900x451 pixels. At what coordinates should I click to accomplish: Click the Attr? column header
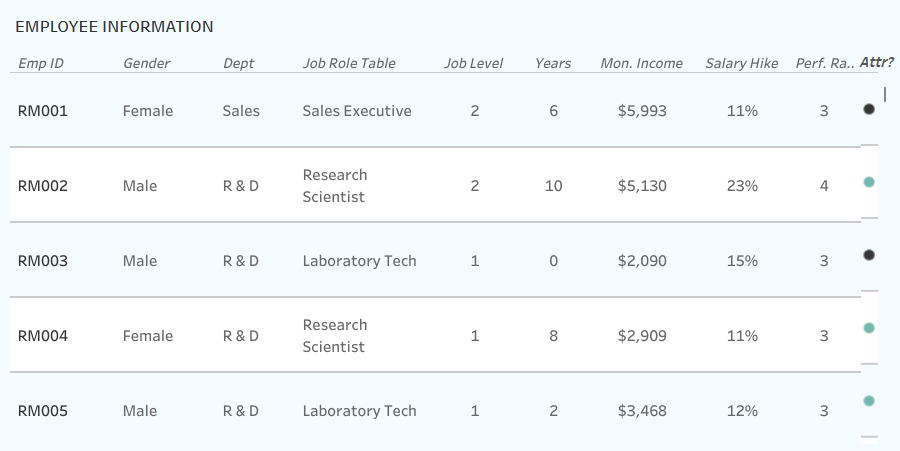[x=876, y=62]
